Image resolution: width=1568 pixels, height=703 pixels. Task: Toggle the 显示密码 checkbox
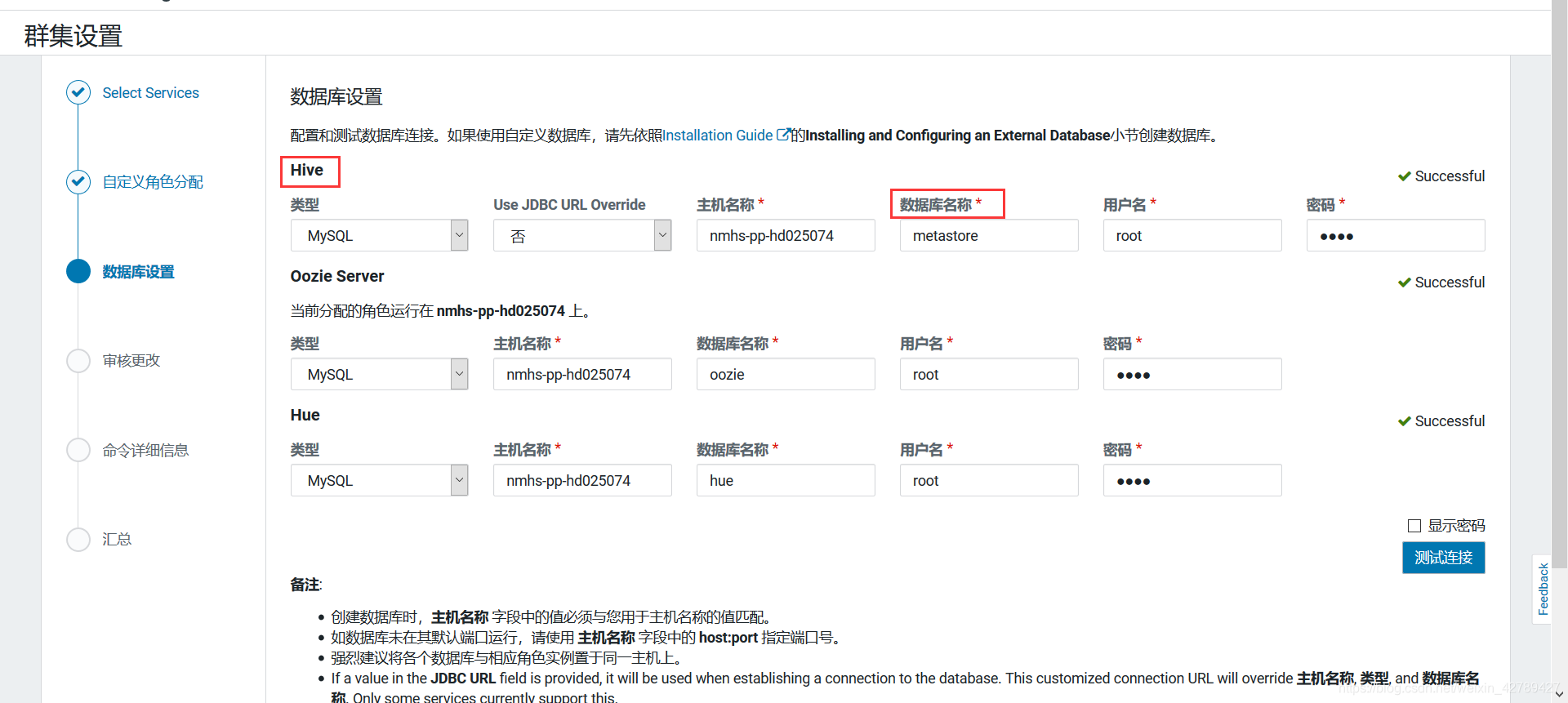click(1414, 526)
